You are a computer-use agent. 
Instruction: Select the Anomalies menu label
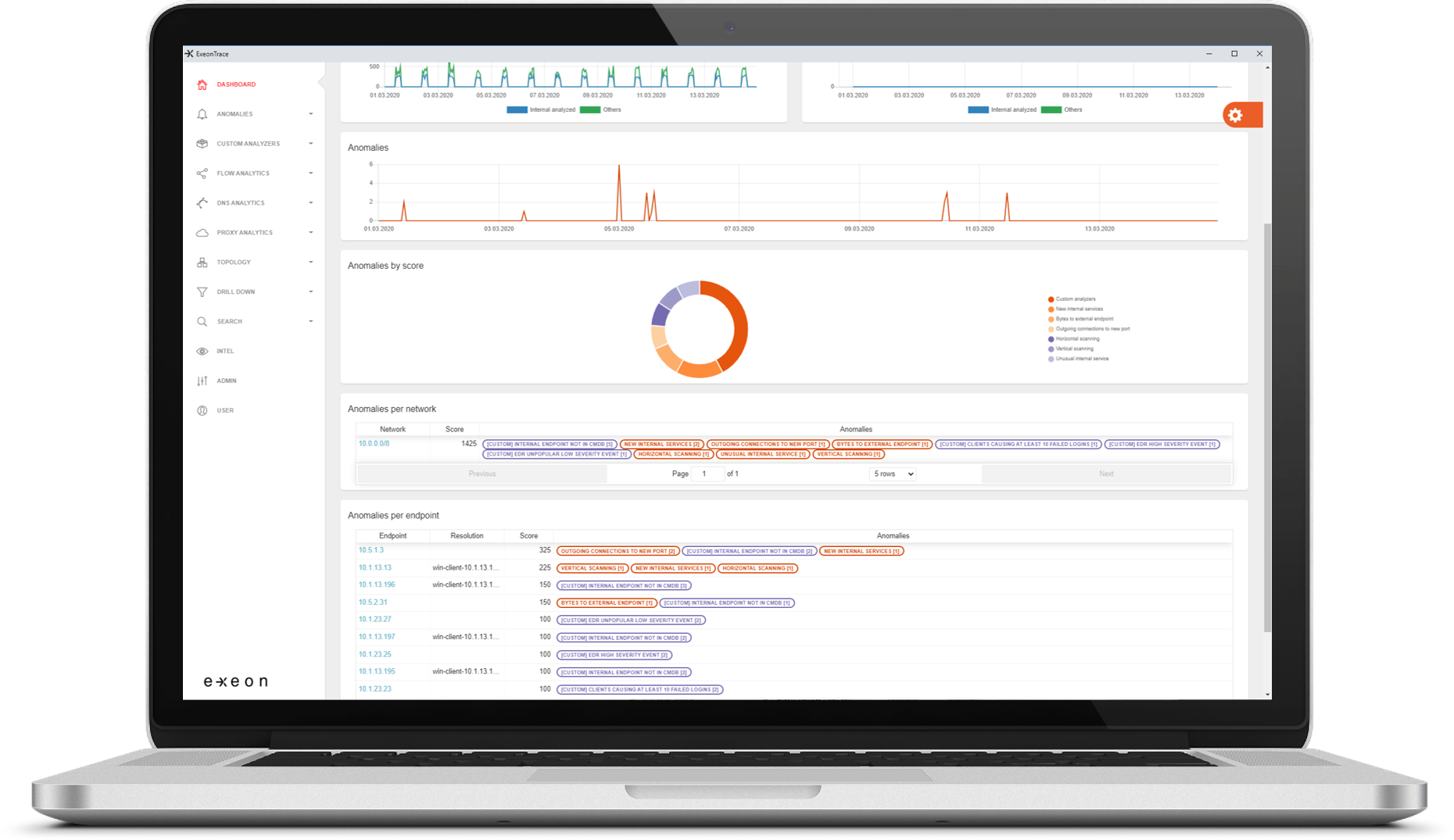tap(235, 114)
